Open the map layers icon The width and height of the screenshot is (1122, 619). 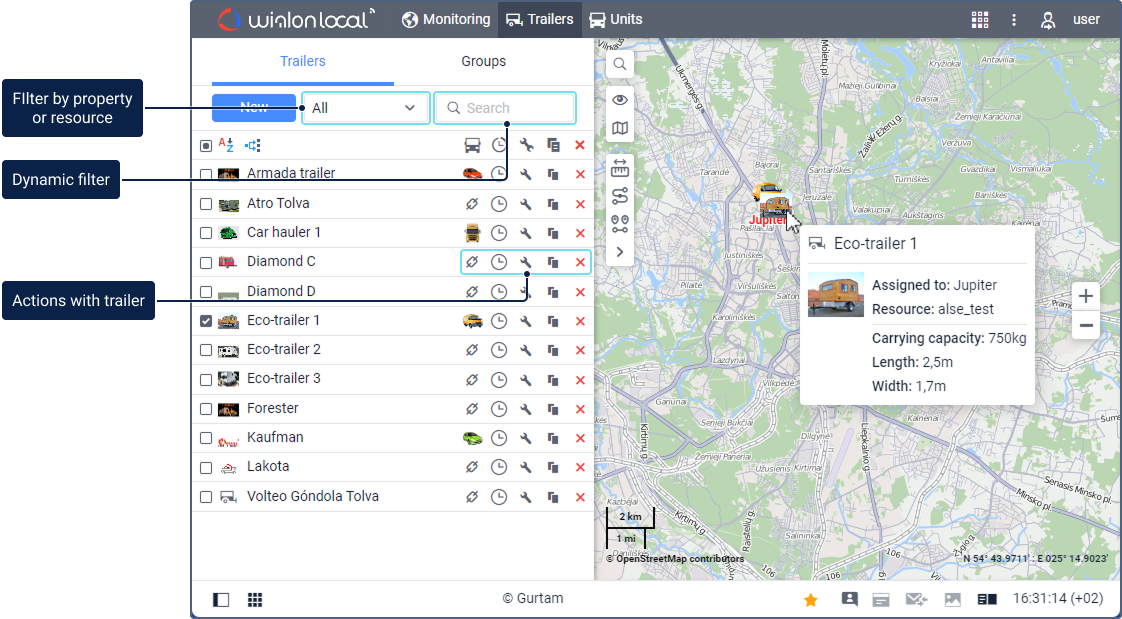click(620, 129)
